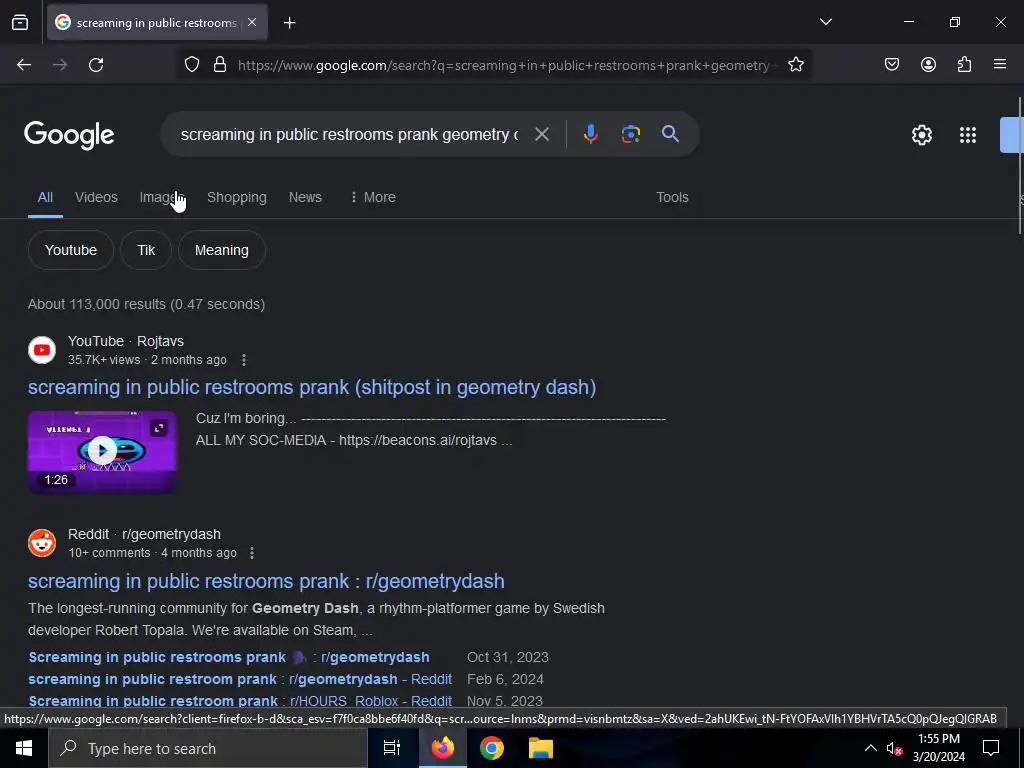The height and width of the screenshot is (768, 1024).
Task: Click the forward navigation arrow
Action: pos(60,65)
